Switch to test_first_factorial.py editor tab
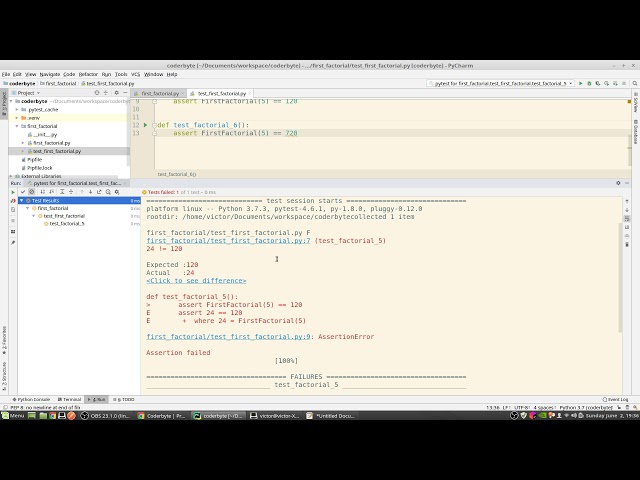The height and width of the screenshot is (480, 640). click(x=222, y=93)
